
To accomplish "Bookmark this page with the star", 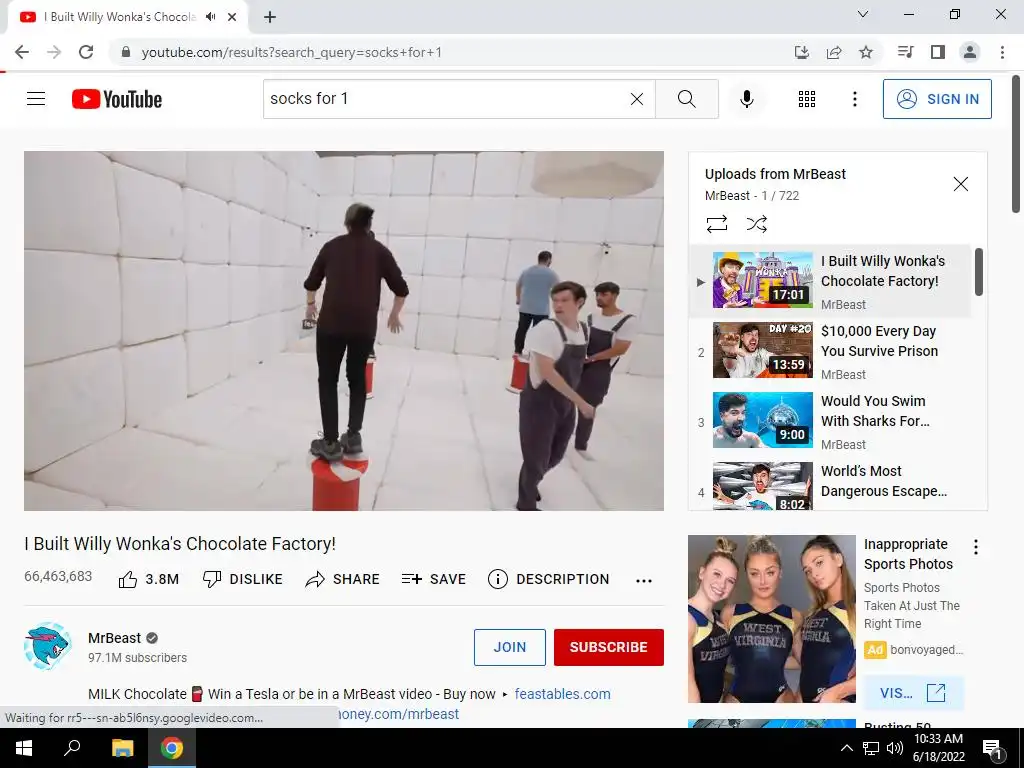I will 866,52.
